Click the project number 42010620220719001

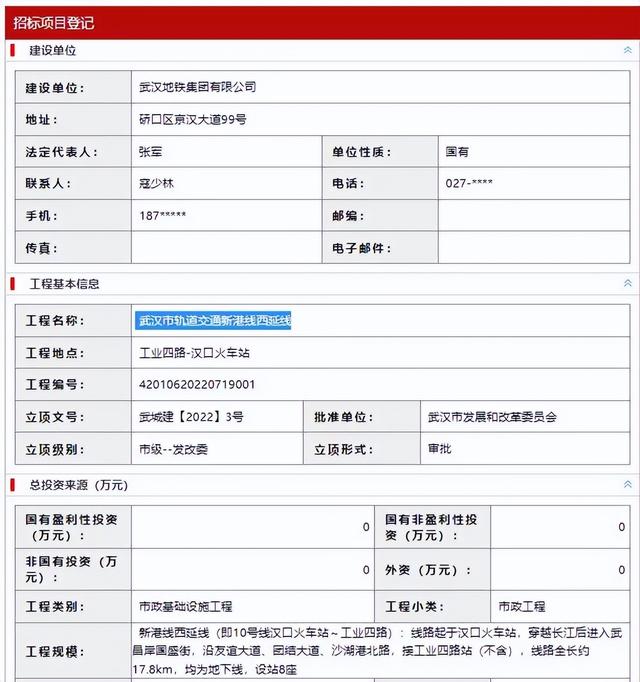pos(197,384)
